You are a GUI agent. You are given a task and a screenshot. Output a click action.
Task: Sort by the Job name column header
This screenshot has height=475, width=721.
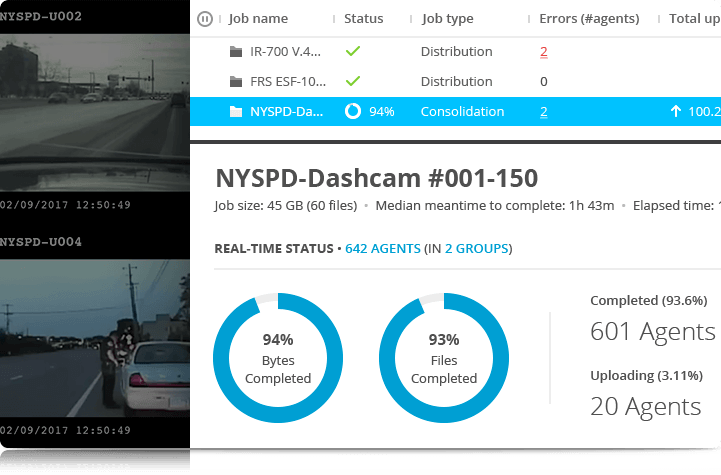pos(258,18)
